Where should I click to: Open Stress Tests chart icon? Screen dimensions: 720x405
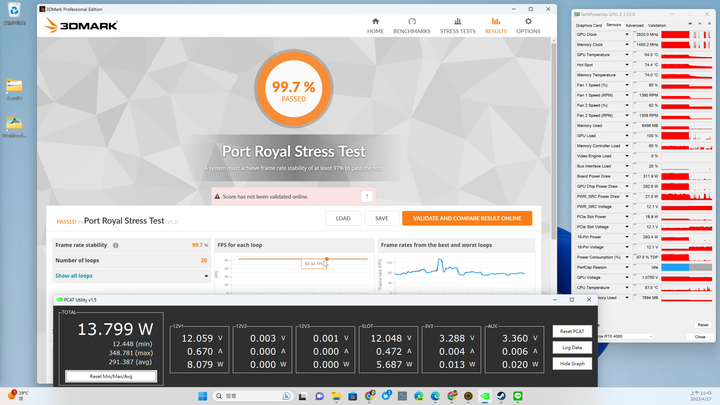pyautogui.click(x=457, y=21)
